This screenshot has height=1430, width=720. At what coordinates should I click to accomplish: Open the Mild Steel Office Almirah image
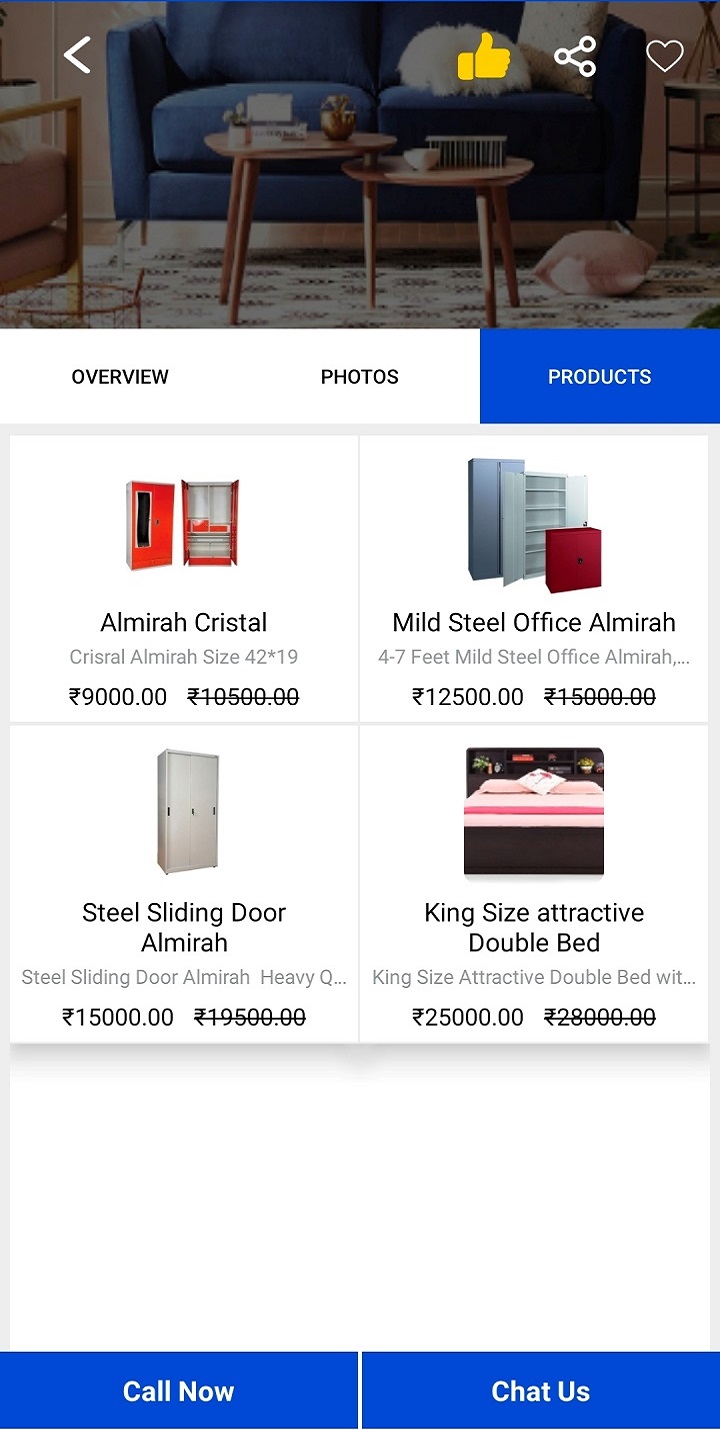[x=534, y=522]
